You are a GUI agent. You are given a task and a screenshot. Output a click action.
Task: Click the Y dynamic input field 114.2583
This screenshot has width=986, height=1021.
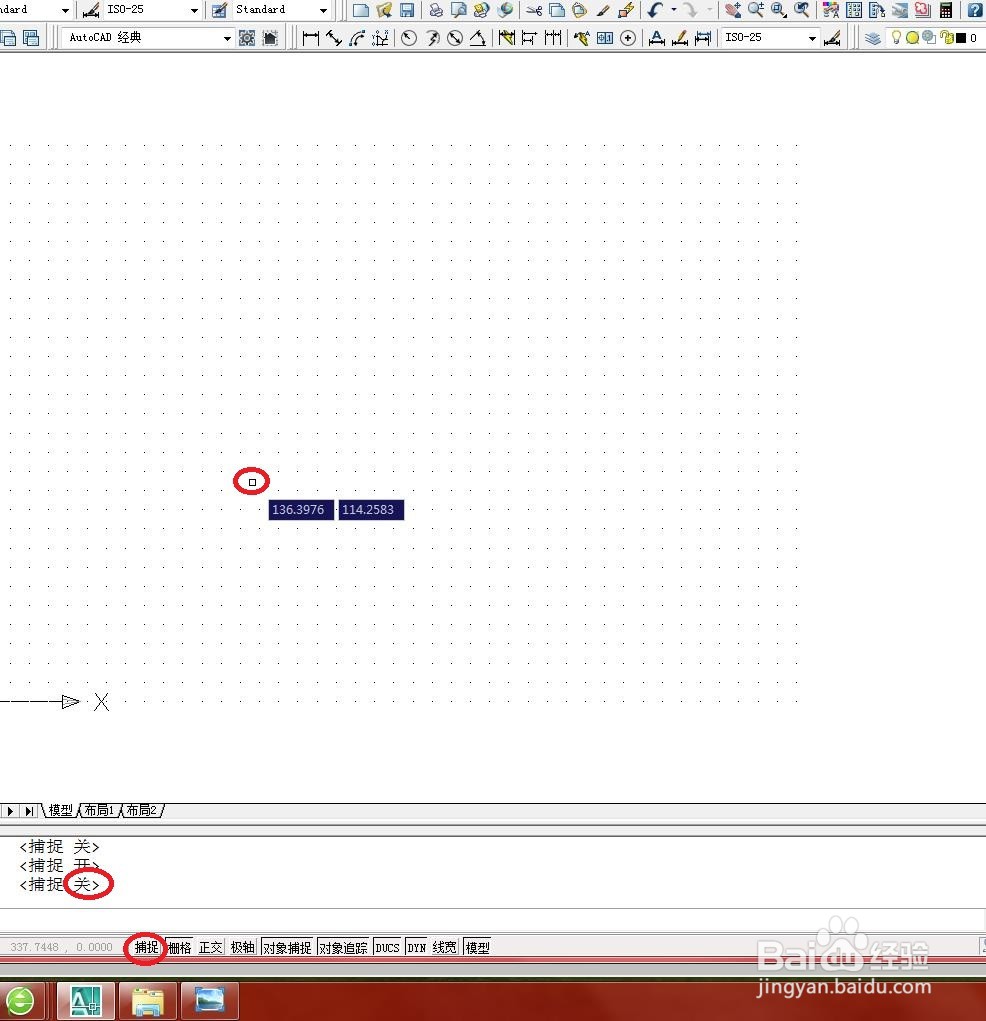tap(371, 510)
